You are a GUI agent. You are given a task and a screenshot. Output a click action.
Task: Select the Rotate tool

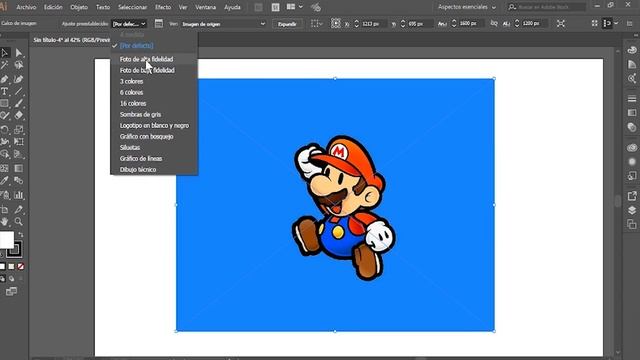pos(5,130)
